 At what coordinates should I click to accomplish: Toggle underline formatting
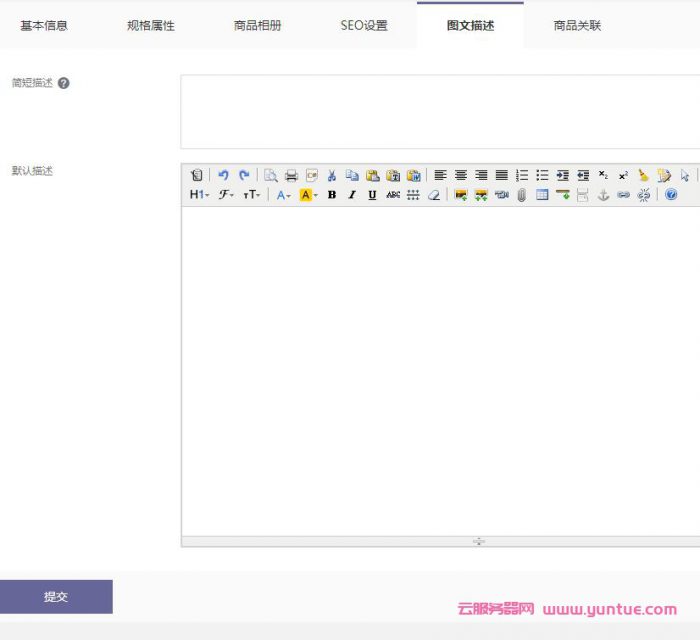(372, 195)
